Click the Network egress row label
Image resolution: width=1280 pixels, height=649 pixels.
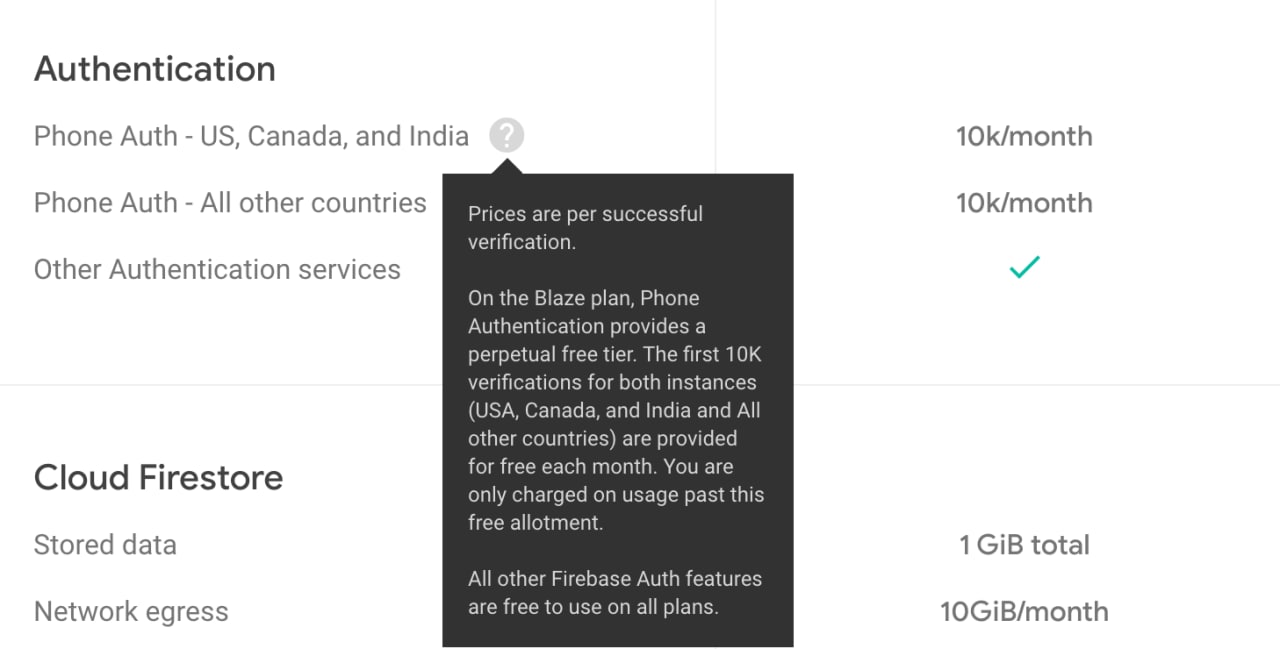pyautogui.click(x=131, y=612)
